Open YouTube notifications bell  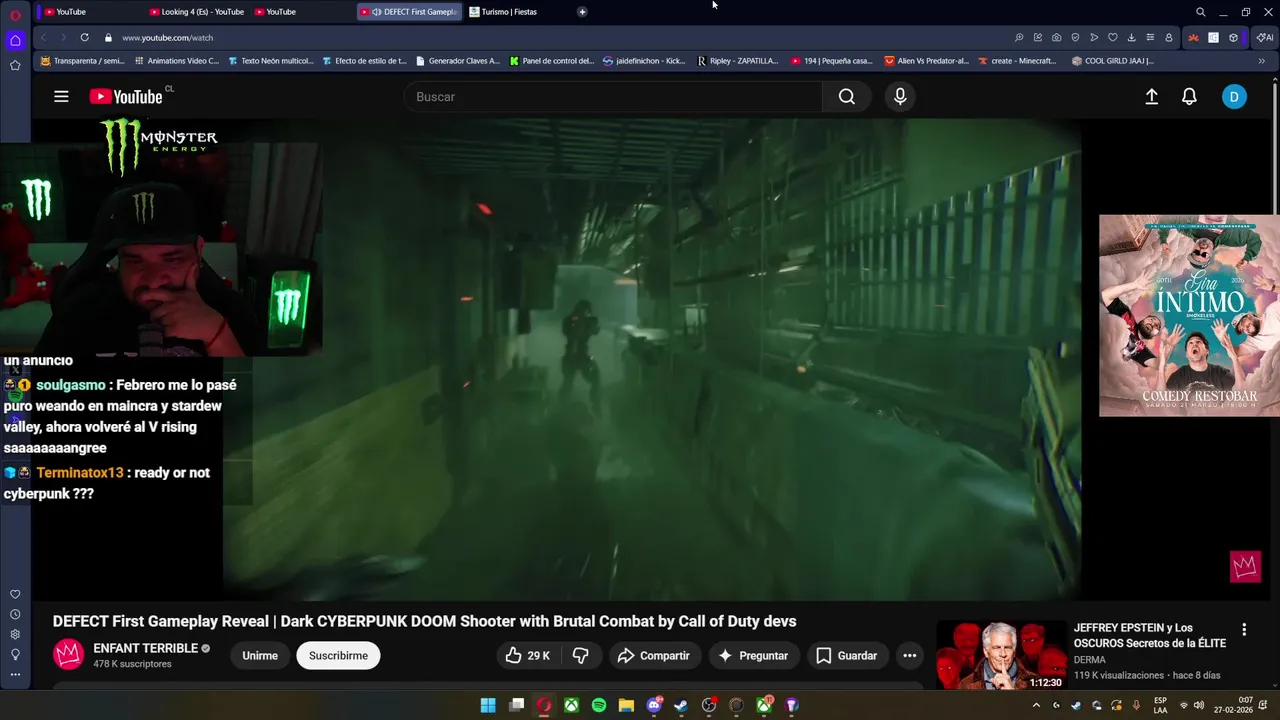pos(1189,97)
